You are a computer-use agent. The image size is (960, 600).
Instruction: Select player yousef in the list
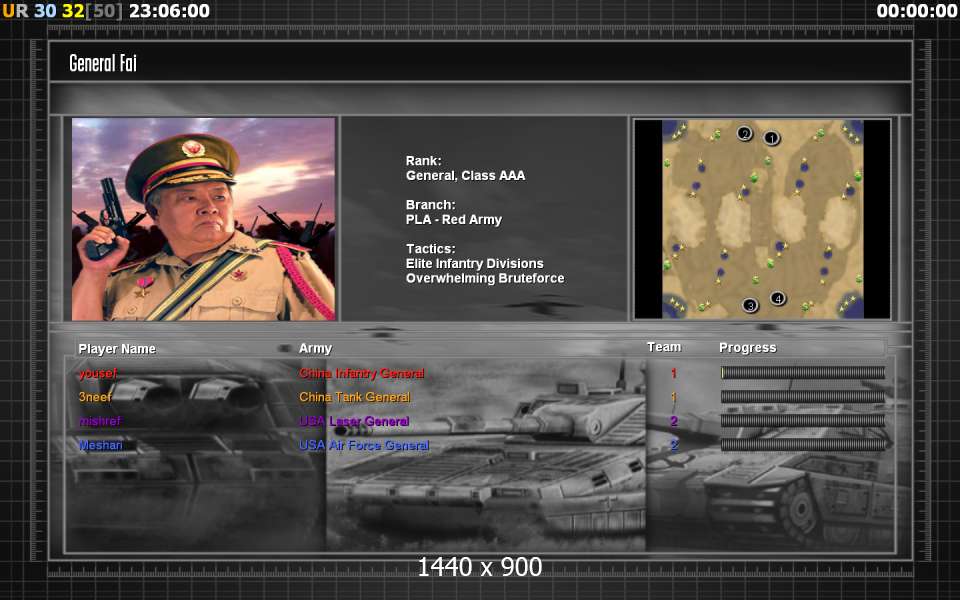(96, 373)
